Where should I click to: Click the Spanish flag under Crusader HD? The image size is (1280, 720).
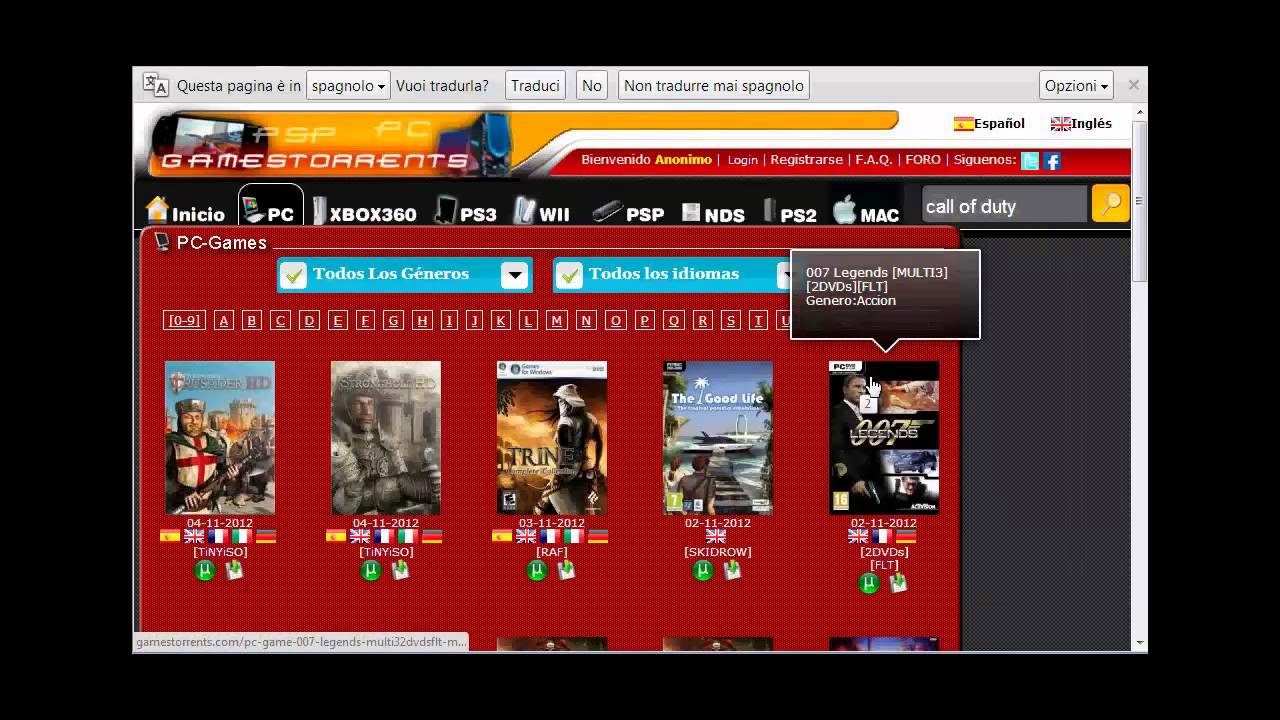click(x=170, y=536)
